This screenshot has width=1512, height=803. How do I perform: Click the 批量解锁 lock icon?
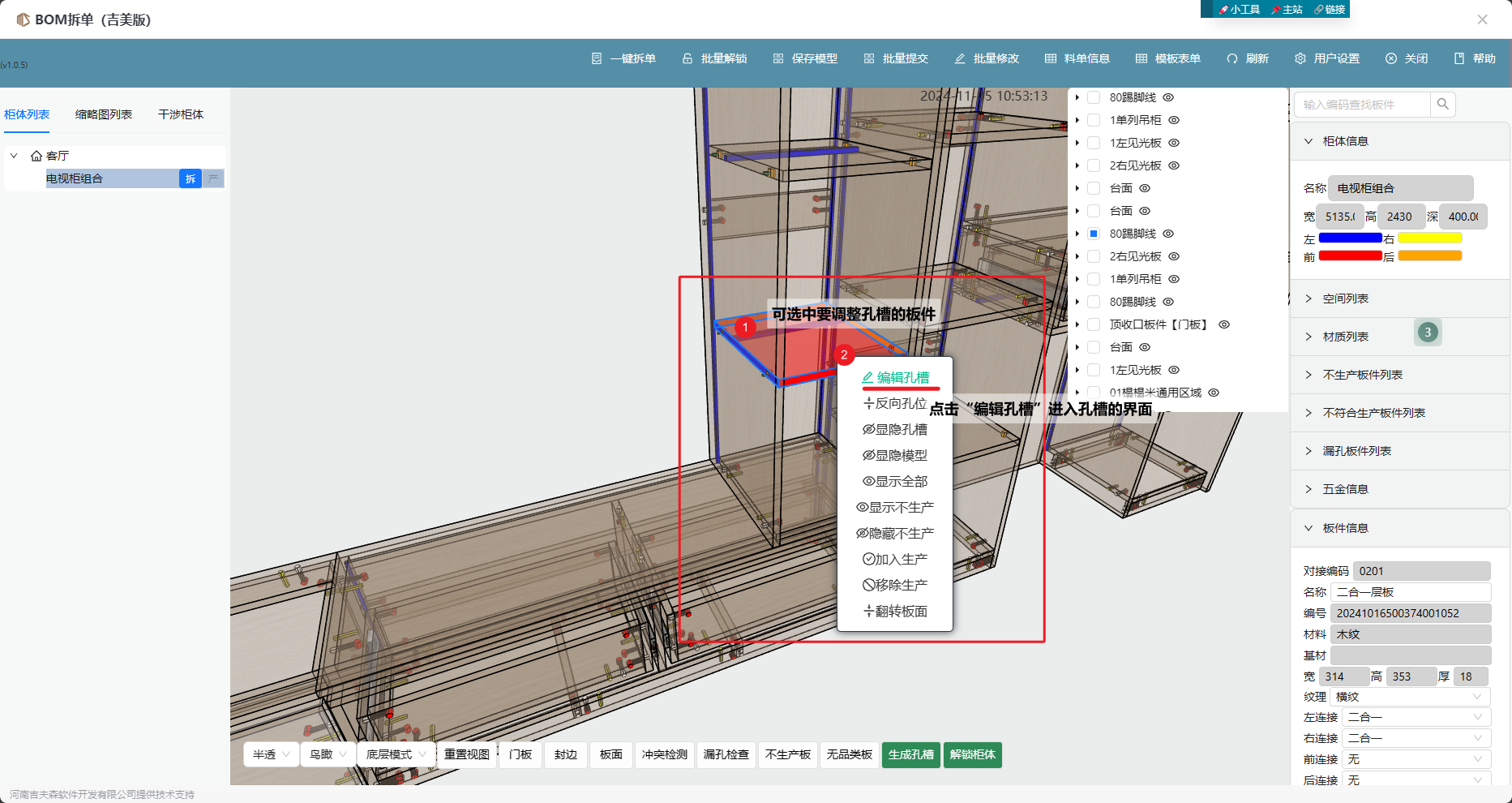[687, 58]
